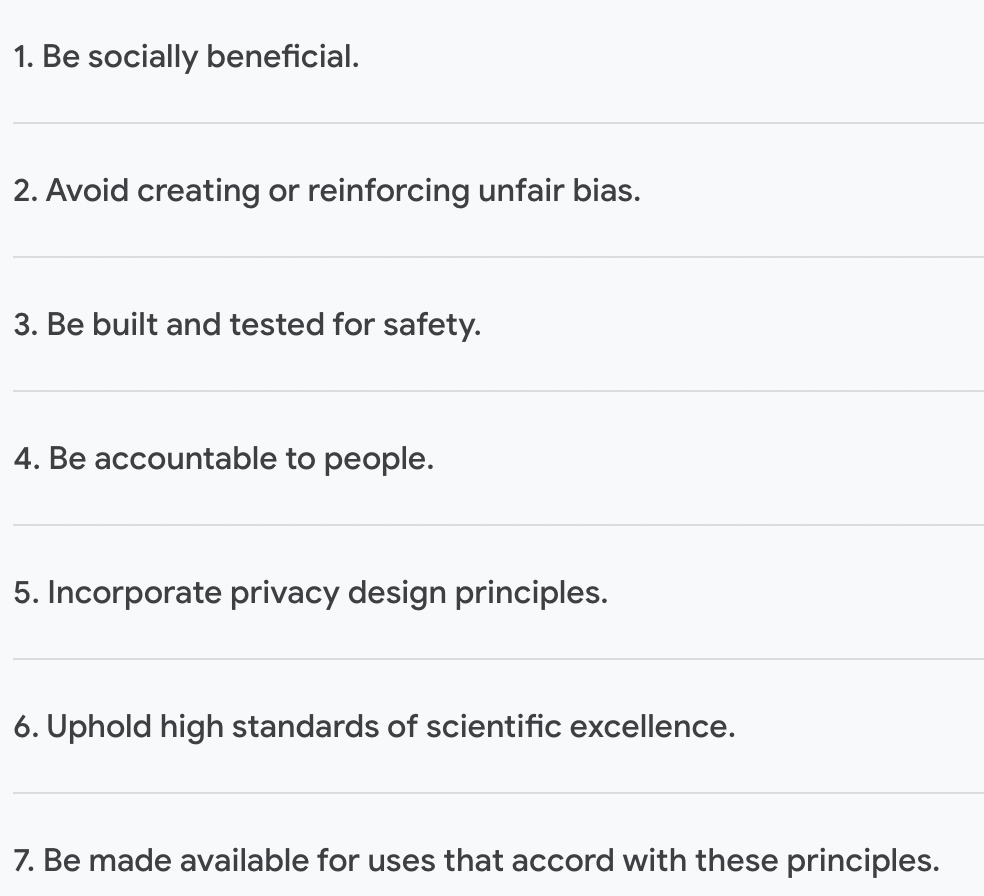This screenshot has height=896, width=984.
Task: Click the number 7 list marker
Action: (24, 861)
